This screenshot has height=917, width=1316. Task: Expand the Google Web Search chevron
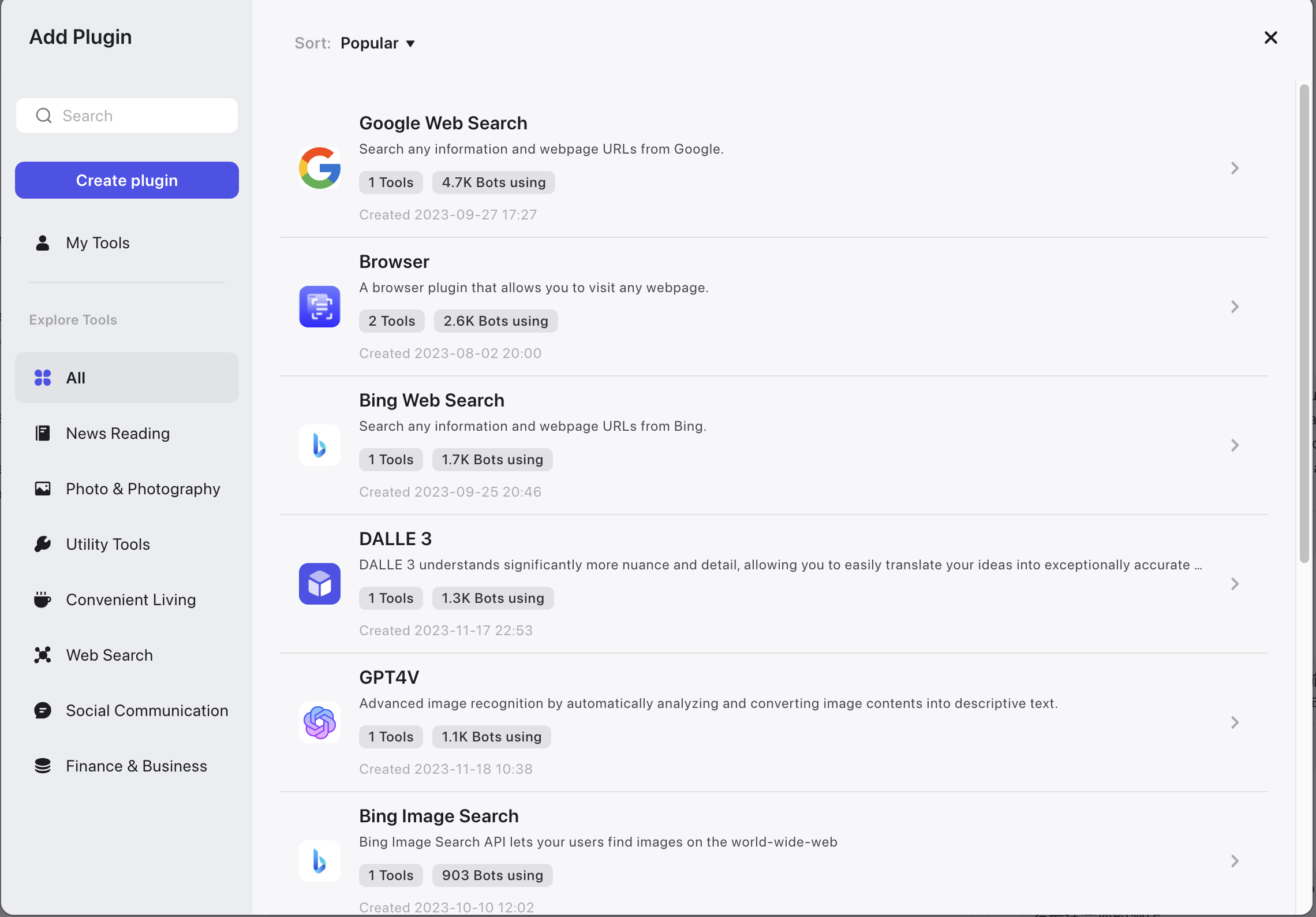click(1235, 168)
